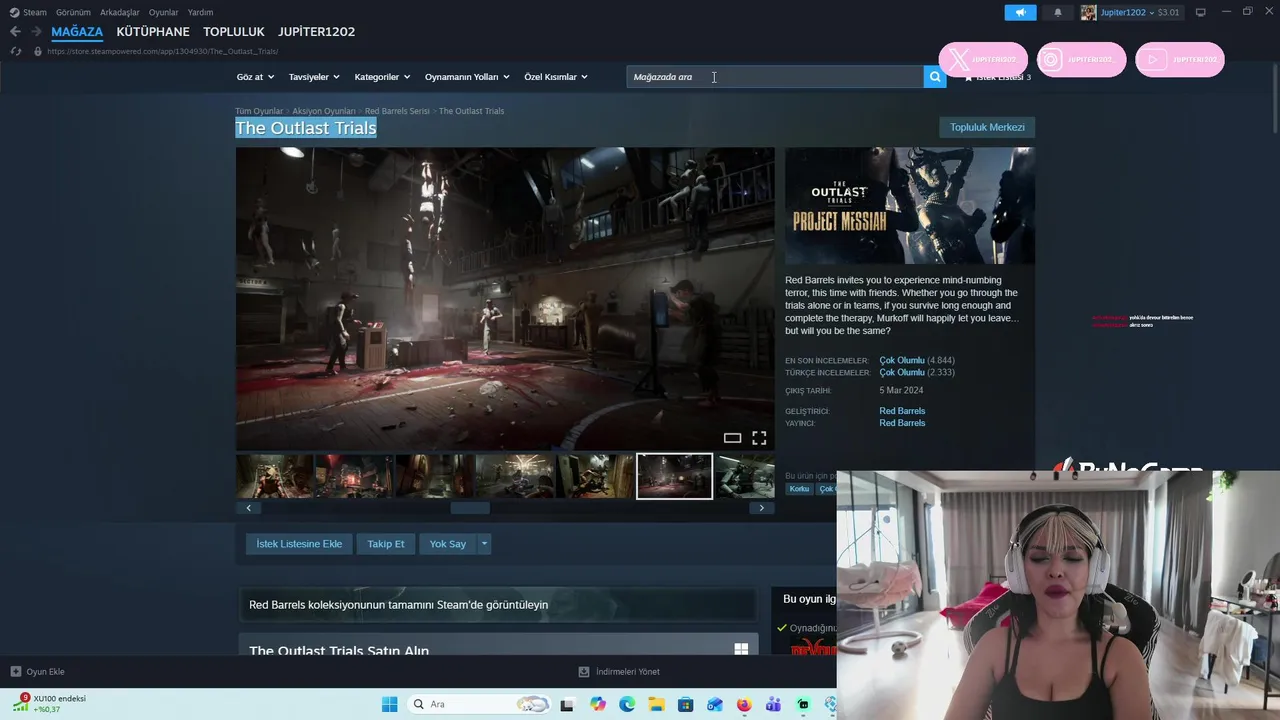Open the Görünüm menu
This screenshot has width=1280, height=720.
(x=73, y=12)
